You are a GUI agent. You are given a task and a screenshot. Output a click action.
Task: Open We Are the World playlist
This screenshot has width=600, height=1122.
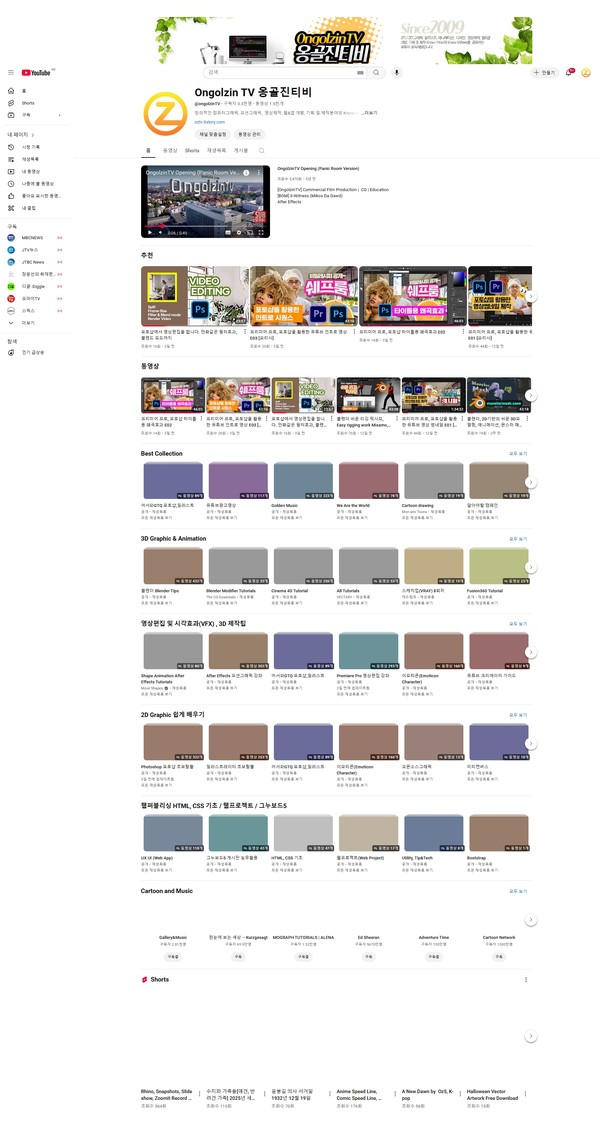pyautogui.click(x=368, y=481)
